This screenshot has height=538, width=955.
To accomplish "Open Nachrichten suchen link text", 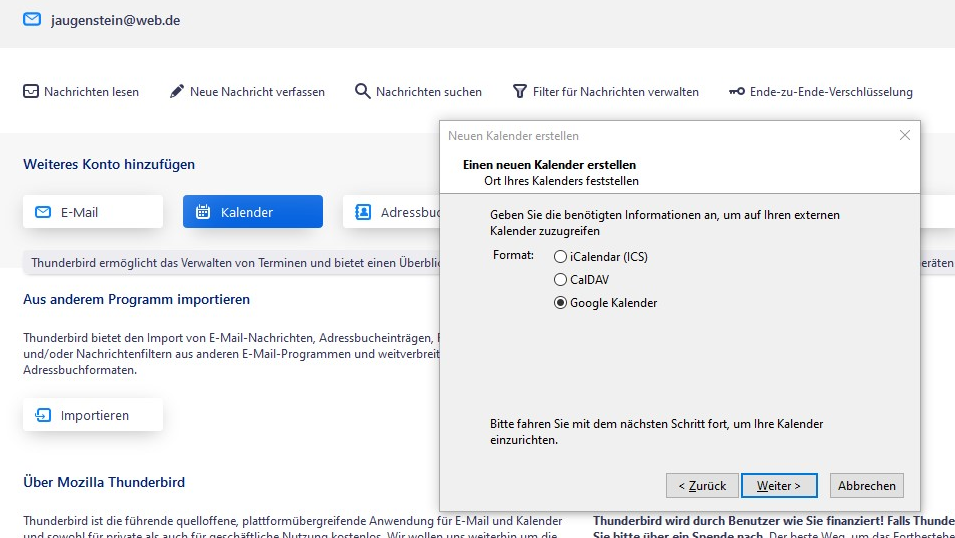I will [x=429, y=92].
